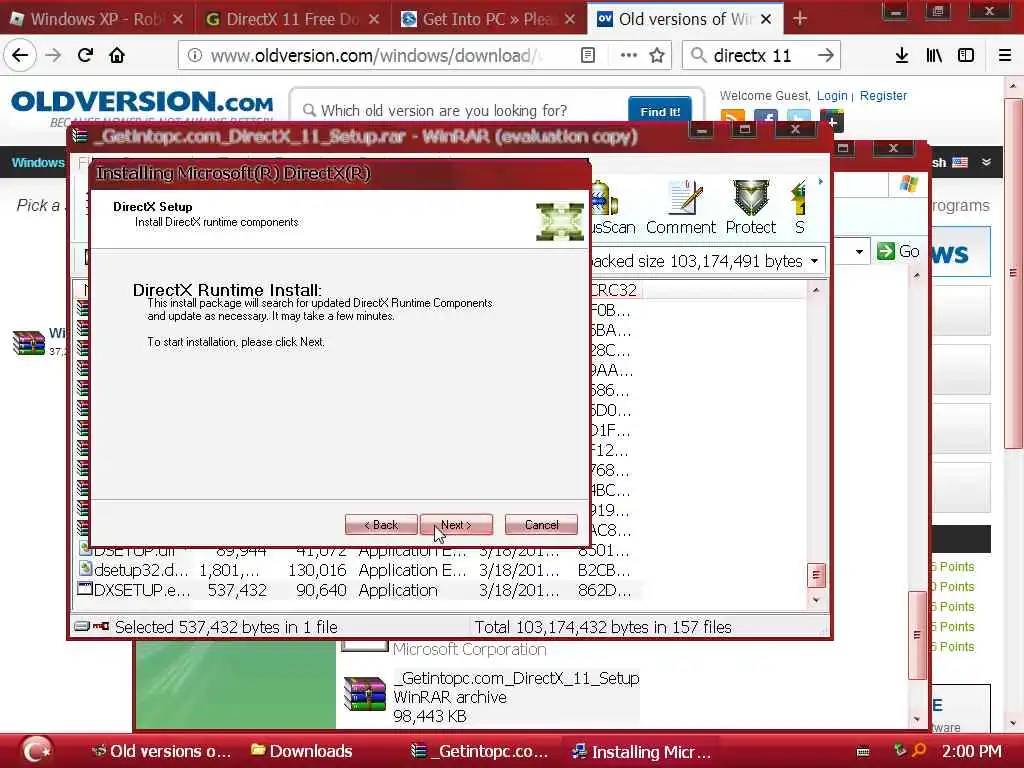The image size is (1024, 768).
Task: Click Back in DirectX Setup
Action: [x=381, y=524]
